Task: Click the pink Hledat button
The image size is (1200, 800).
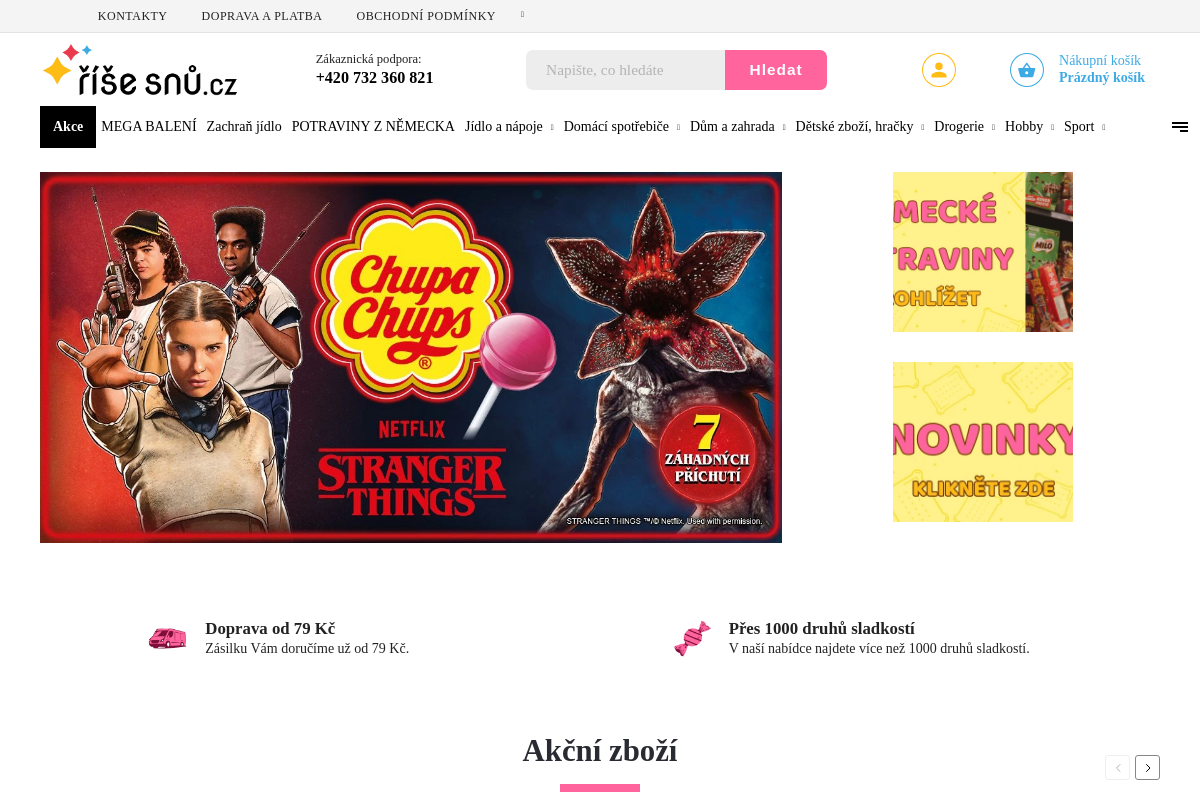Action: click(776, 70)
